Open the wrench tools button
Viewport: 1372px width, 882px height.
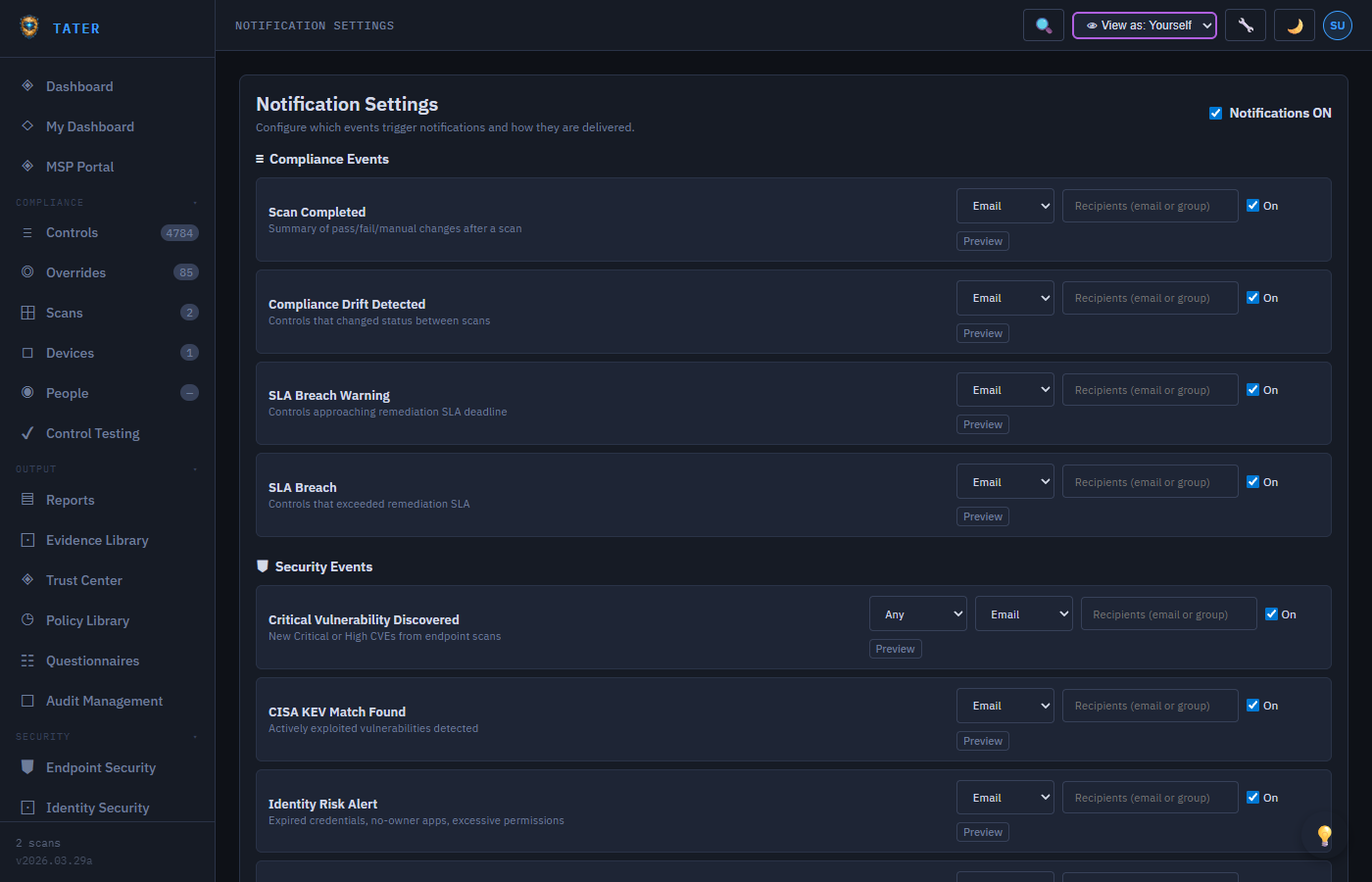[x=1246, y=25]
